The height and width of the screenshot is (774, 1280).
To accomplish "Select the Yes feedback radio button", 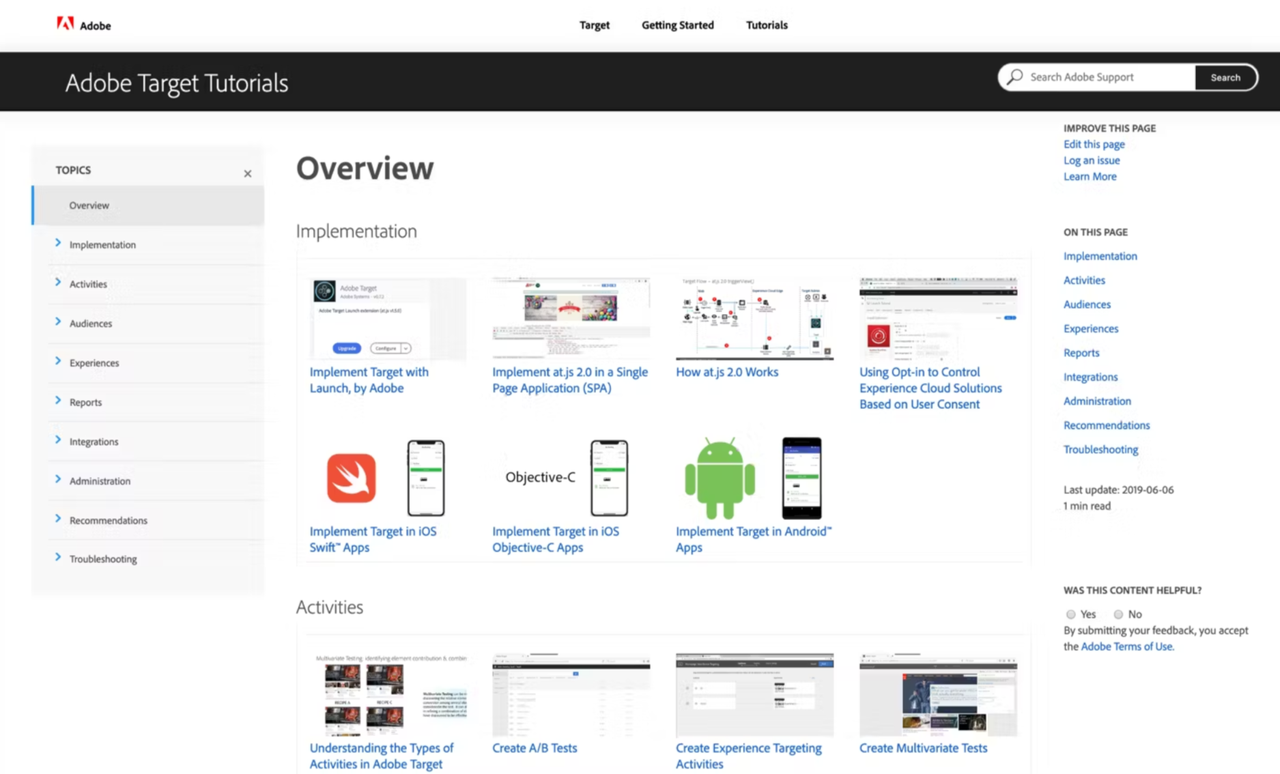I will 1071,615.
